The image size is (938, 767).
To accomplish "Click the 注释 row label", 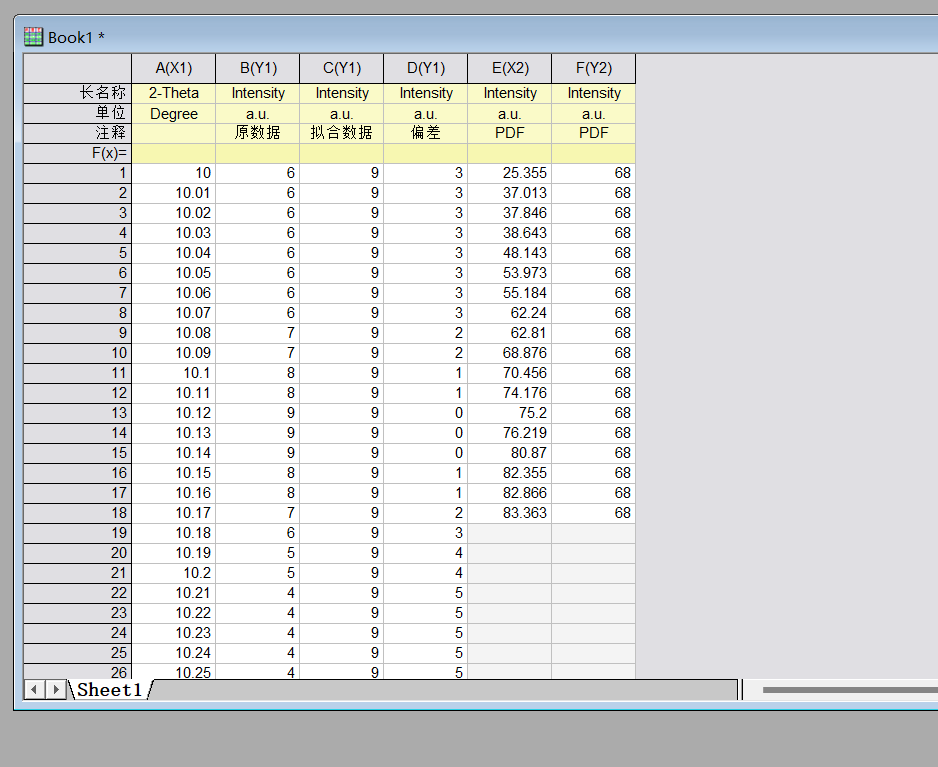I will (77, 133).
